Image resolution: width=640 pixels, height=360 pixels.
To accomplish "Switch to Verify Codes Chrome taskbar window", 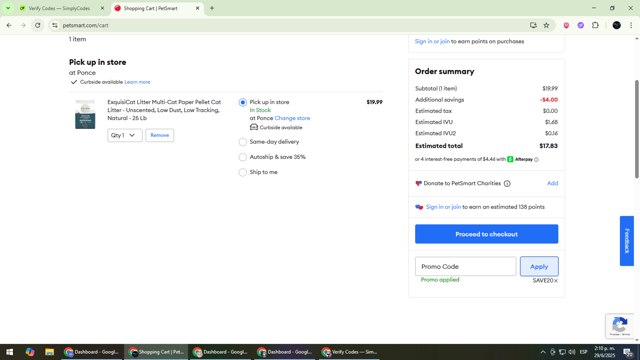I will point(349,352).
